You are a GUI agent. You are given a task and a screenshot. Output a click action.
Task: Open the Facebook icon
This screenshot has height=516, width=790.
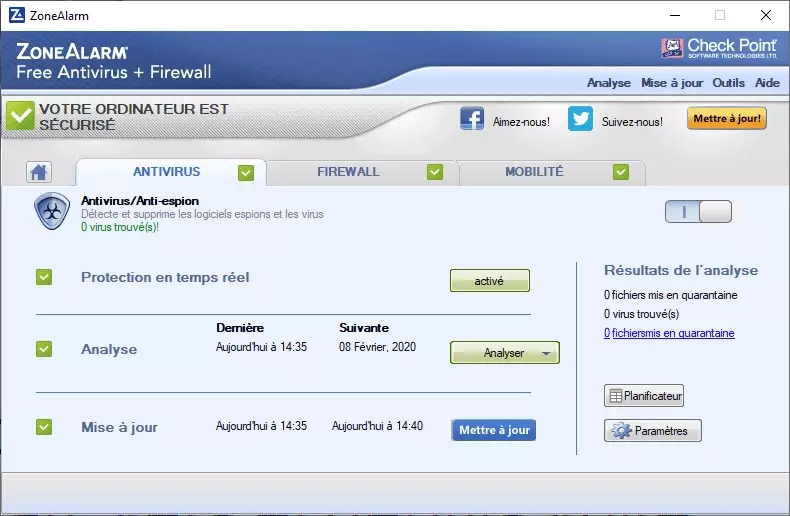472,119
